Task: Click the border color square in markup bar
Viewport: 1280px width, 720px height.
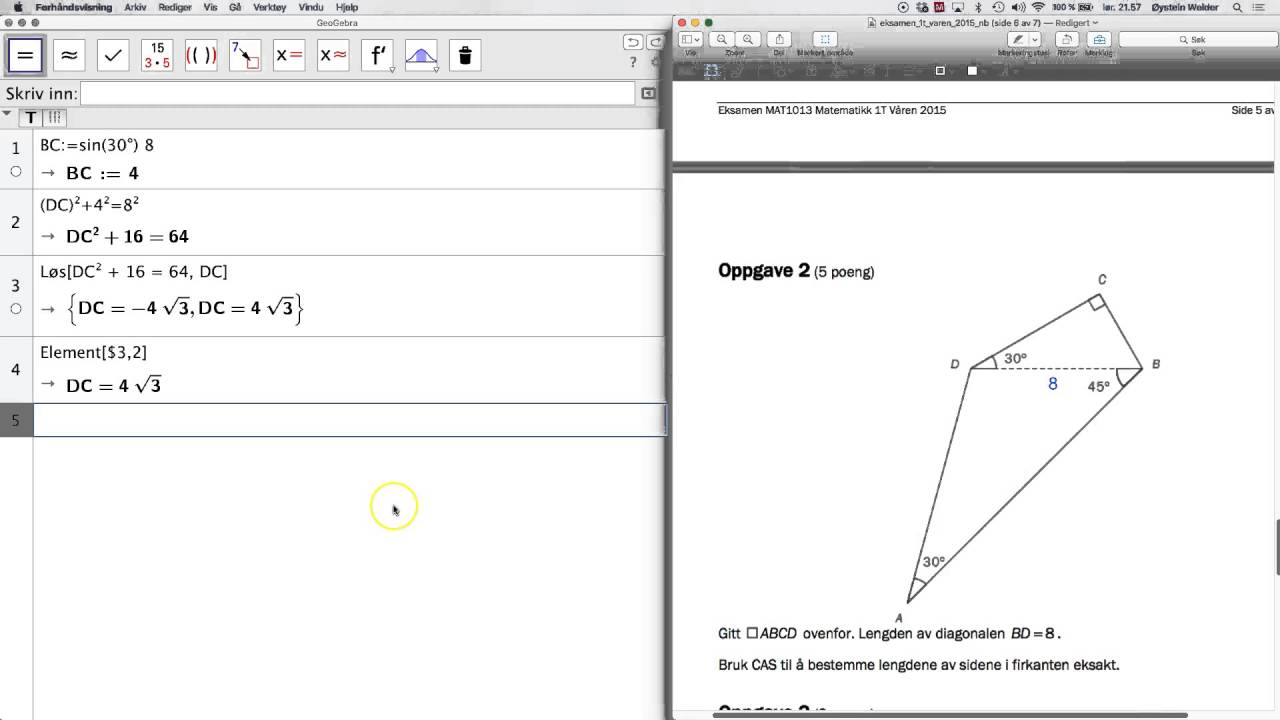Action: pos(940,71)
